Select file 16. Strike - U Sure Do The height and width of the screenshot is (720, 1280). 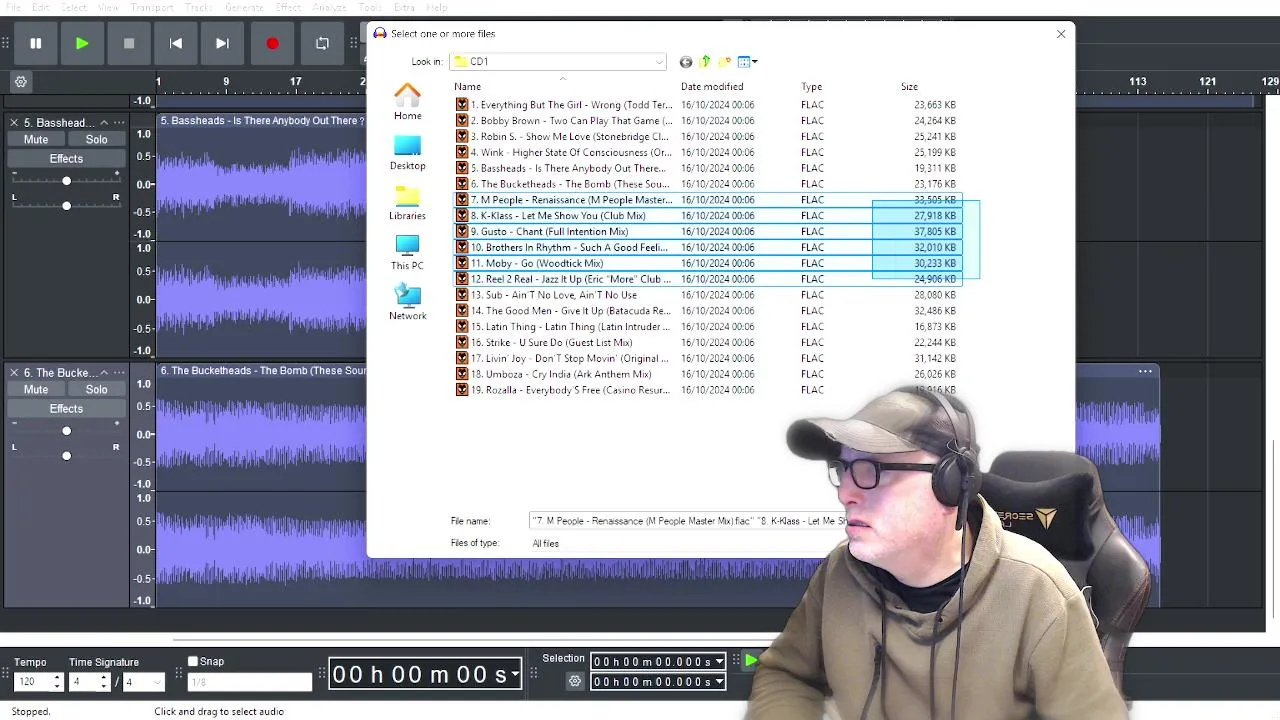pos(546,342)
